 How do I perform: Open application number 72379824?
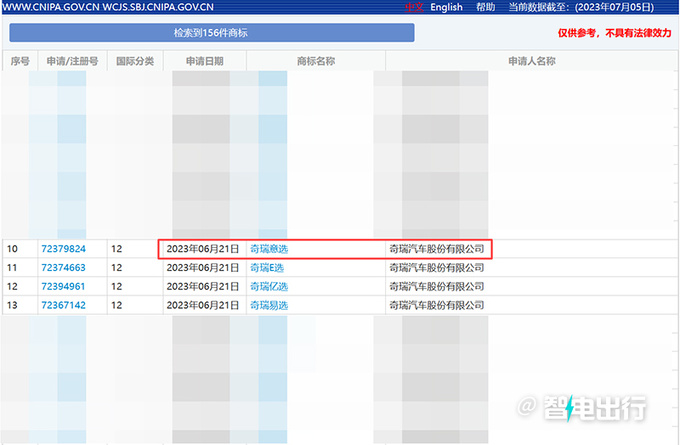point(63,249)
